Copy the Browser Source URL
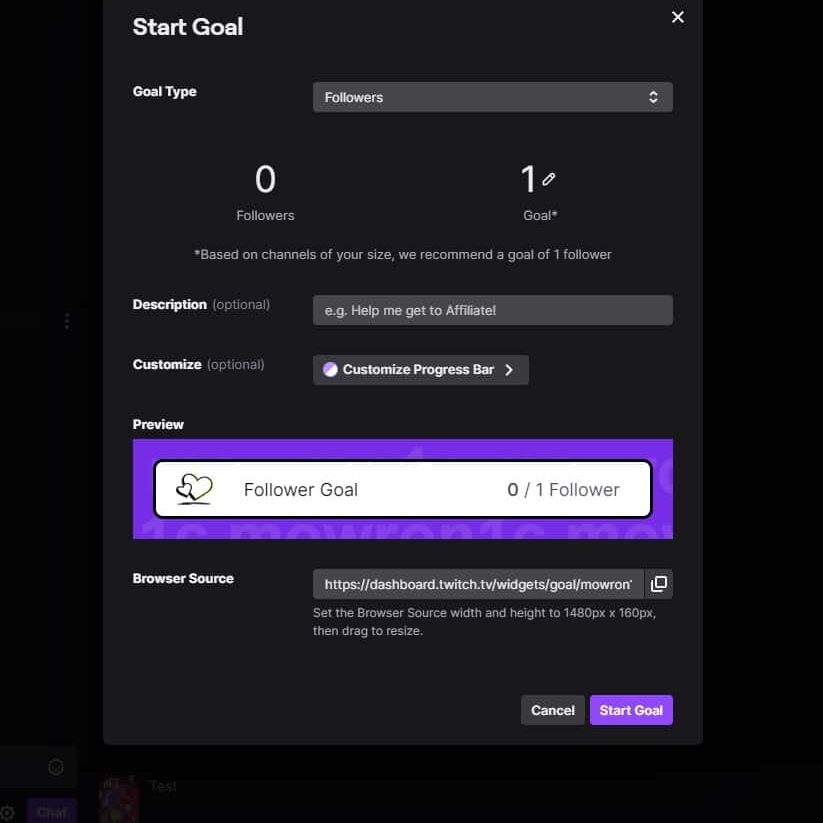823x823 pixels. pos(658,584)
